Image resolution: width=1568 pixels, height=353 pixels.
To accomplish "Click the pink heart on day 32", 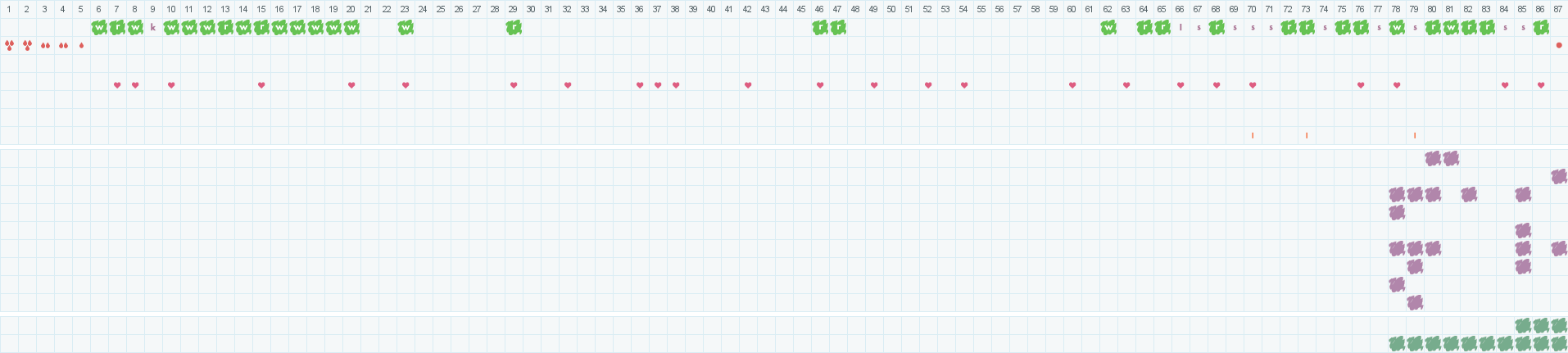I will point(568,85).
